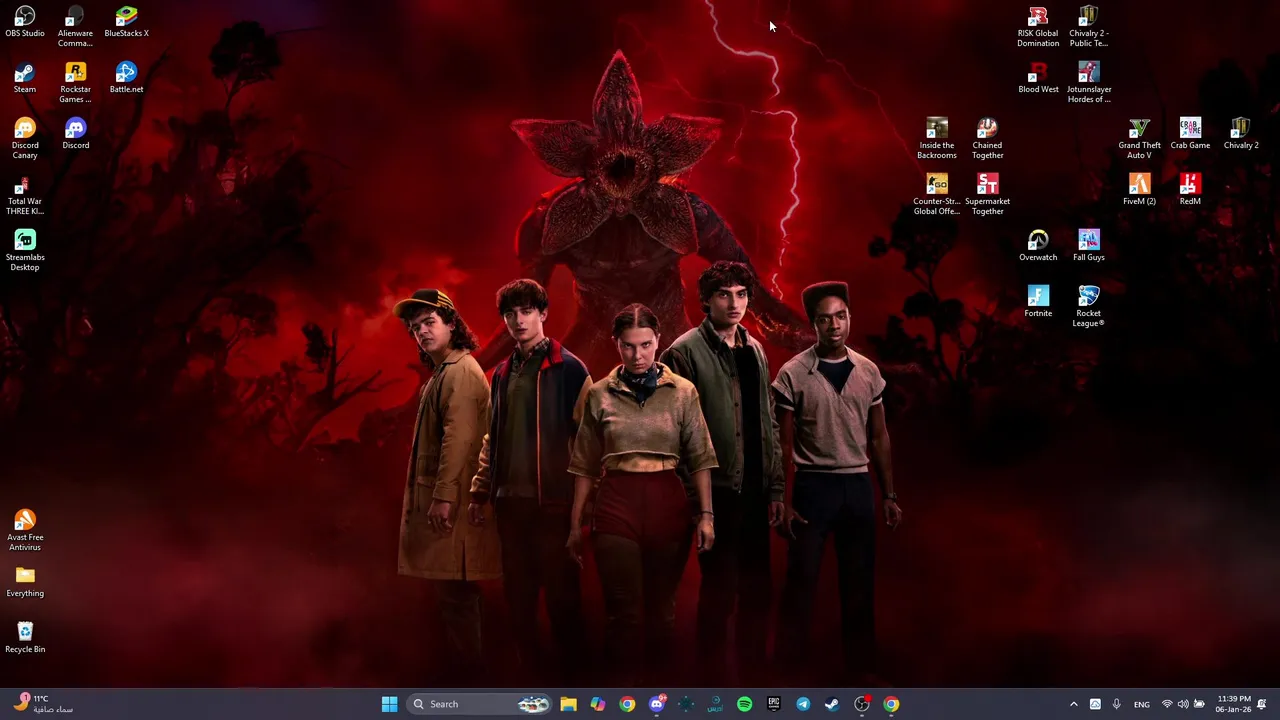Click the cloud icon in system tray
Viewport: 1280px width, 720px height.
[1095, 704]
